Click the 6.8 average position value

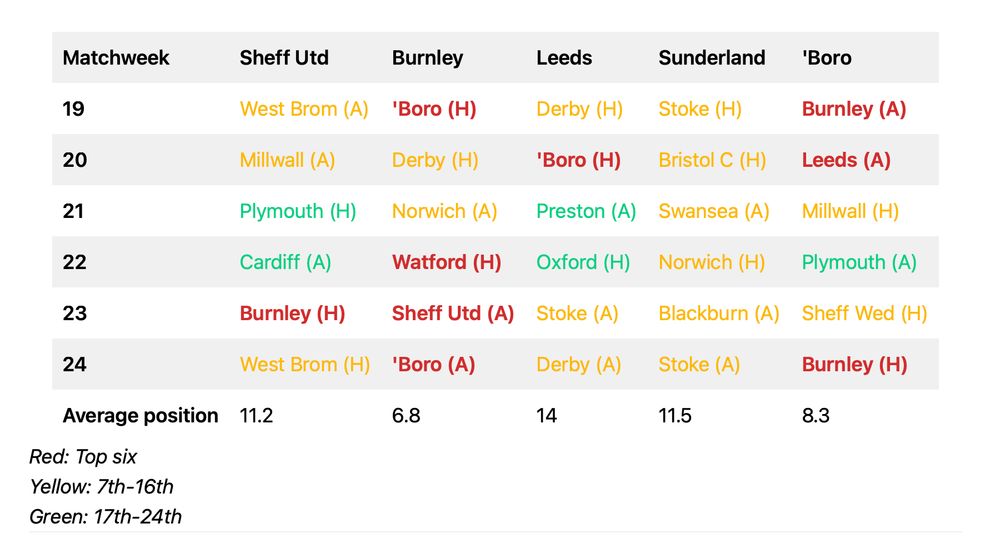point(406,415)
